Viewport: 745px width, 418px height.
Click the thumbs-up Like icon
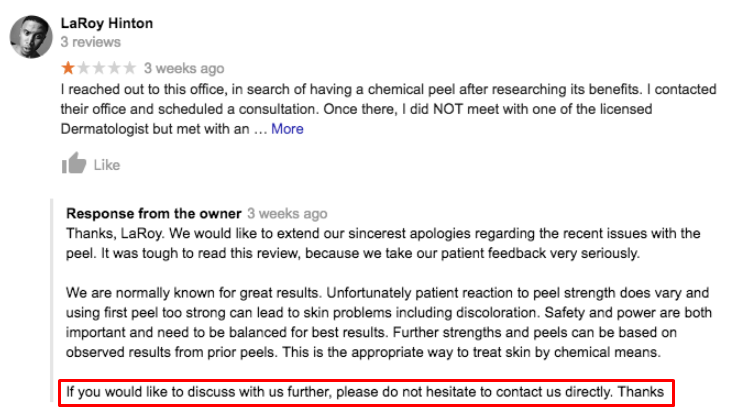74,163
